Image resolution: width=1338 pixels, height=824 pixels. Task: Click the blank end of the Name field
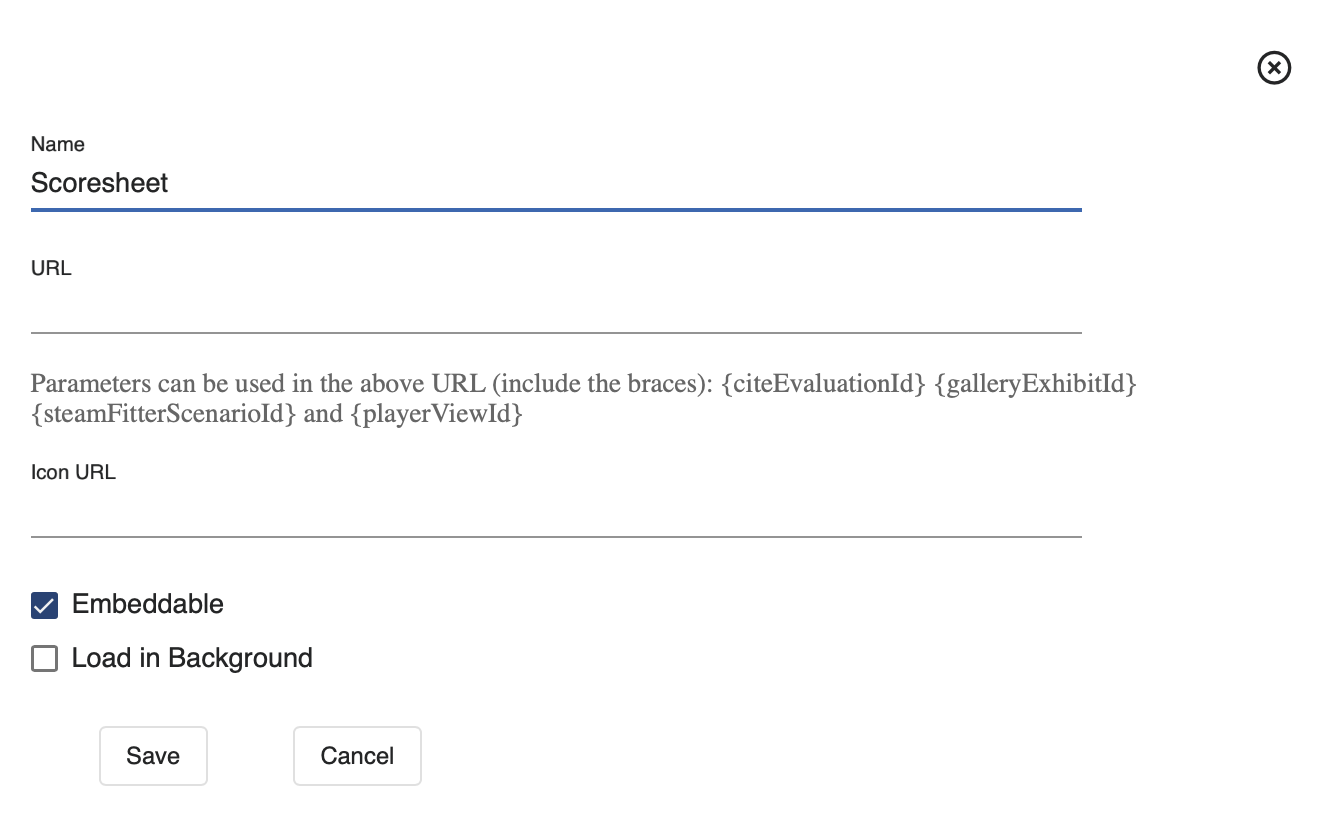pos(700,183)
